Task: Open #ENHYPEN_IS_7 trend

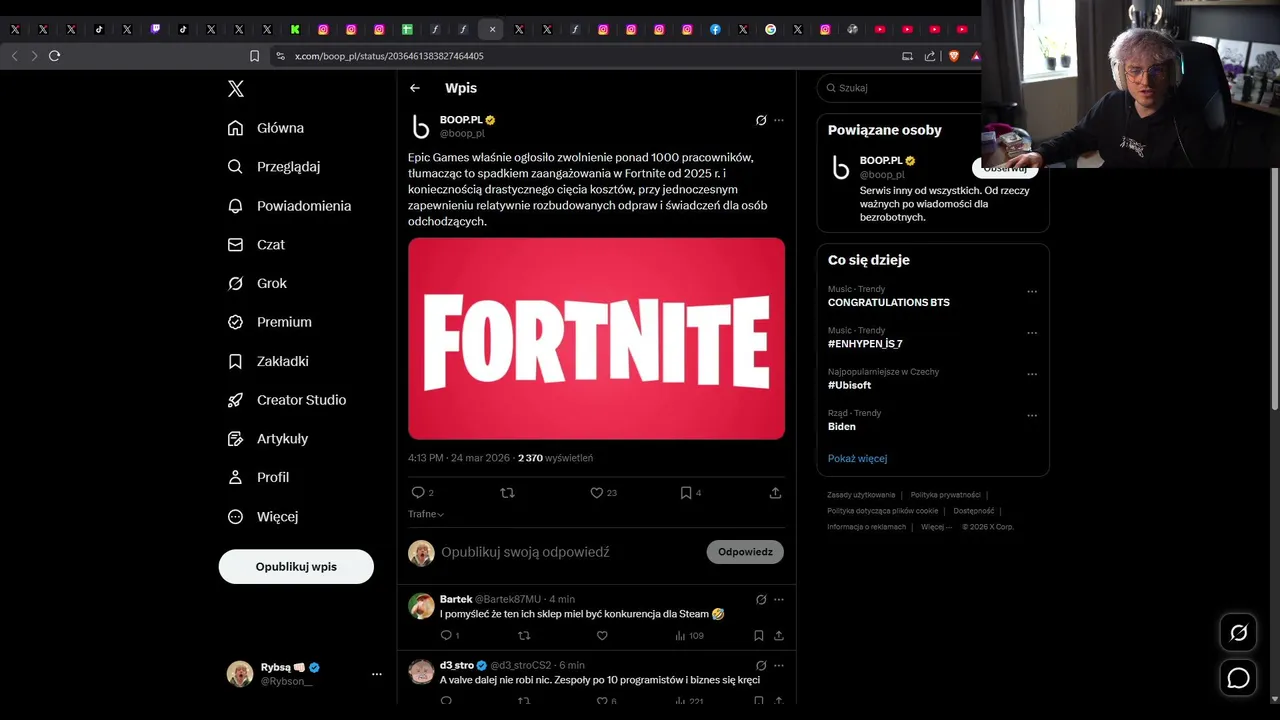Action: click(x=865, y=344)
